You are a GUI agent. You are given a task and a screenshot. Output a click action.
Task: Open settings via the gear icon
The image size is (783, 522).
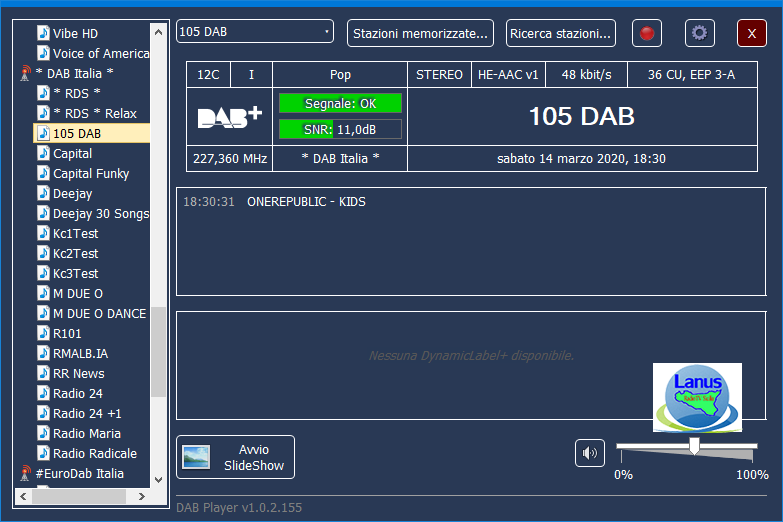pos(699,33)
